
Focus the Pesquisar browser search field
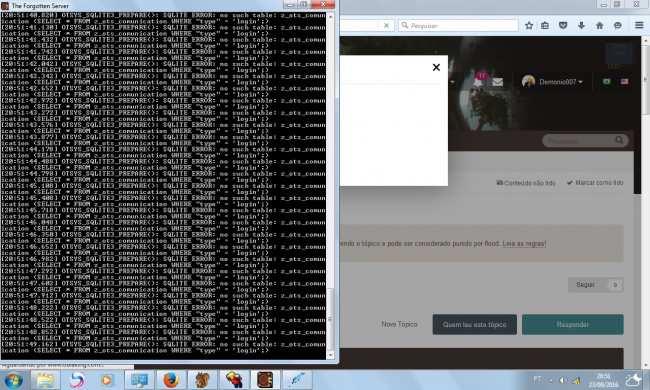tap(458, 25)
